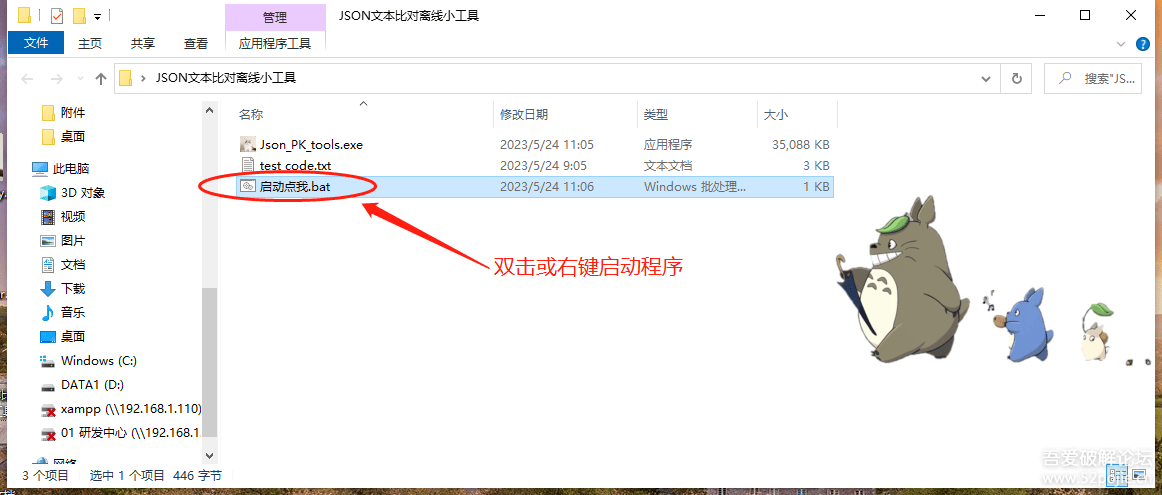Click the 音乐 music note icon
The width and height of the screenshot is (1162, 495).
tap(48, 313)
